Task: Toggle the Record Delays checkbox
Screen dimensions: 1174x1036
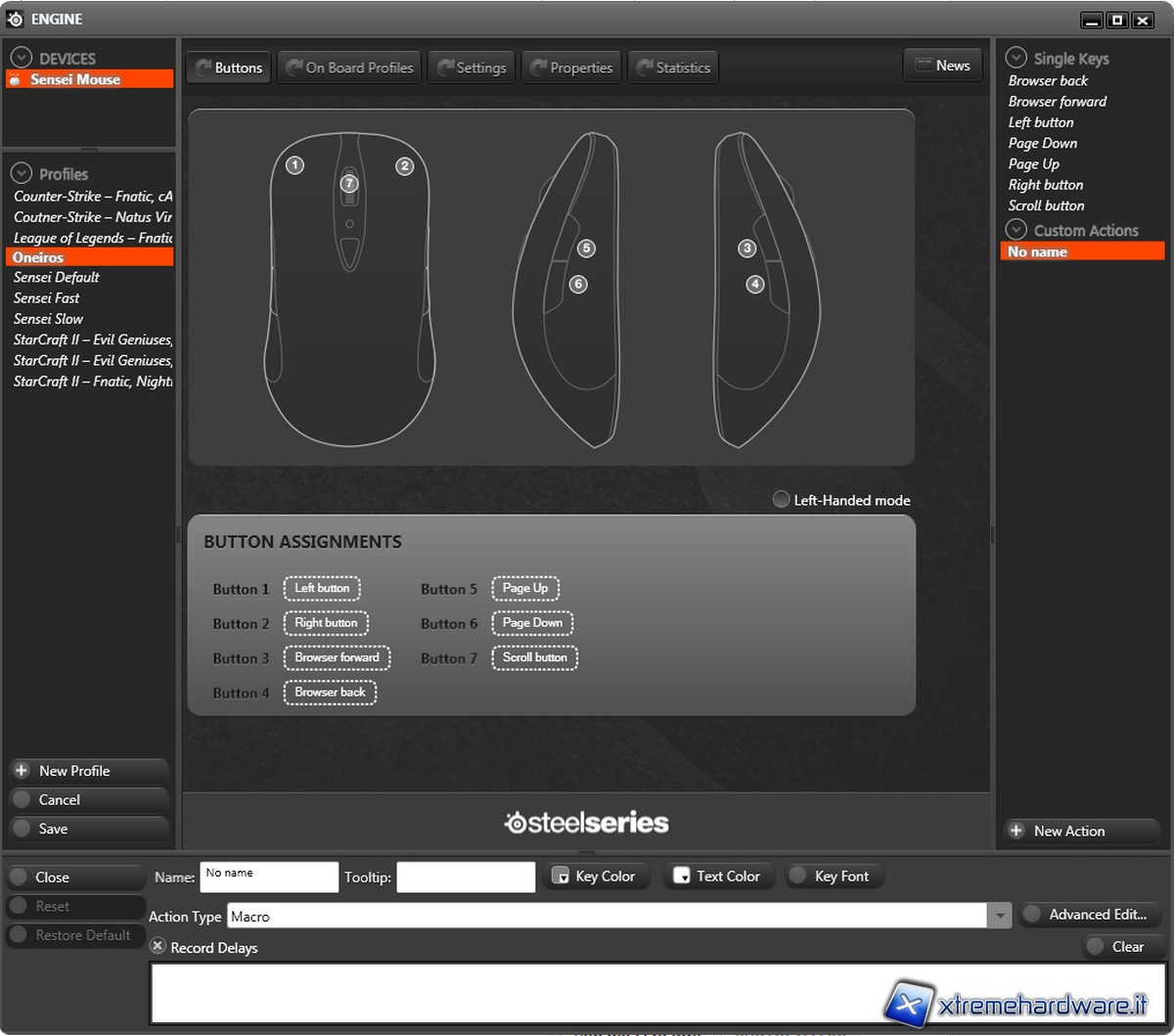Action: (158, 947)
